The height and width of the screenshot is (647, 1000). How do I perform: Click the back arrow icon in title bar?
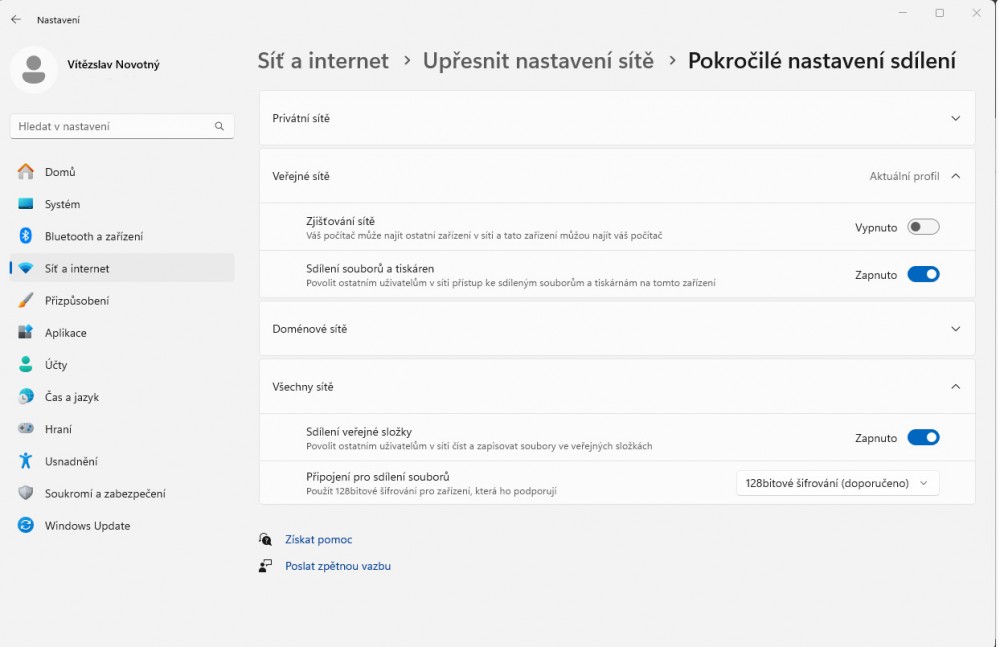click(x=16, y=19)
